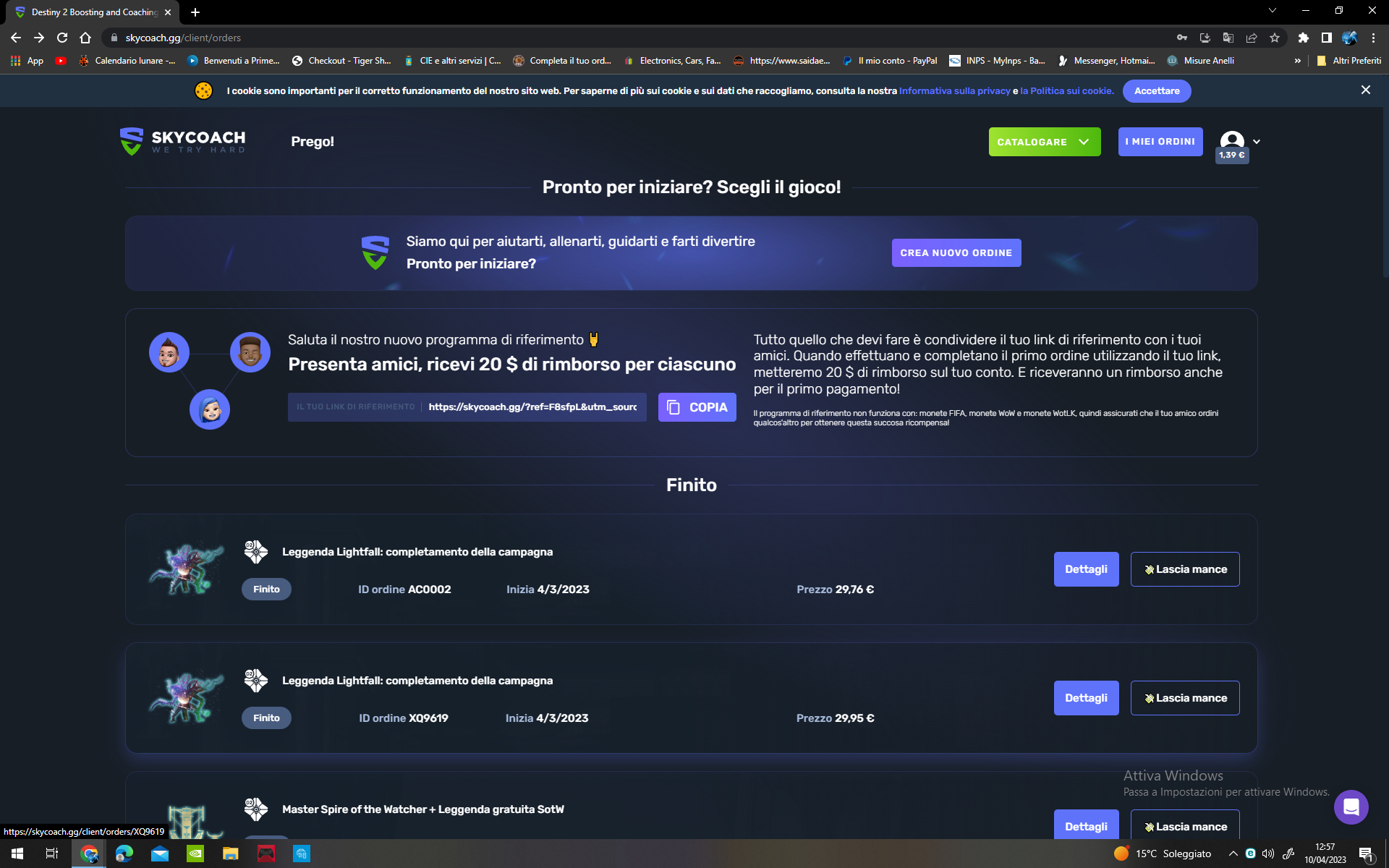1389x868 pixels.
Task: Open the Informativa sulla privacy link
Action: coord(953,90)
